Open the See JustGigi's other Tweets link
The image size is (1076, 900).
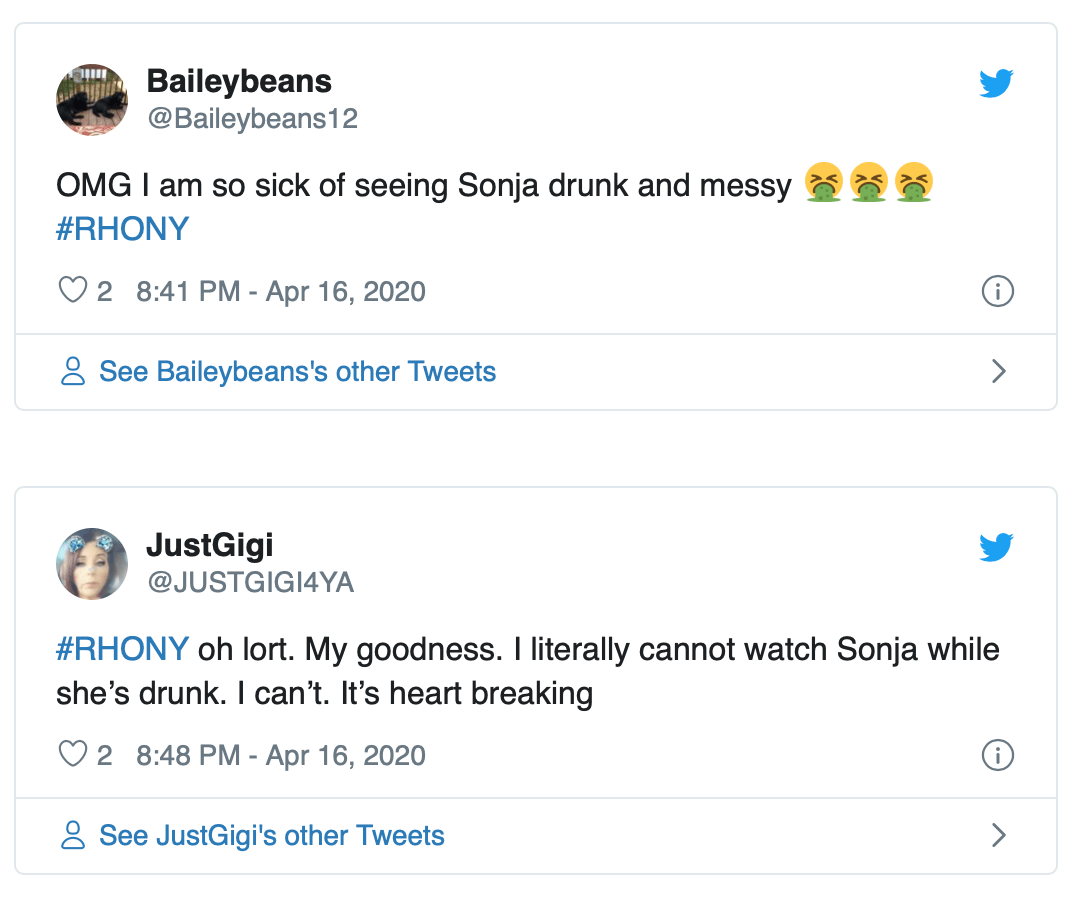tap(271, 836)
